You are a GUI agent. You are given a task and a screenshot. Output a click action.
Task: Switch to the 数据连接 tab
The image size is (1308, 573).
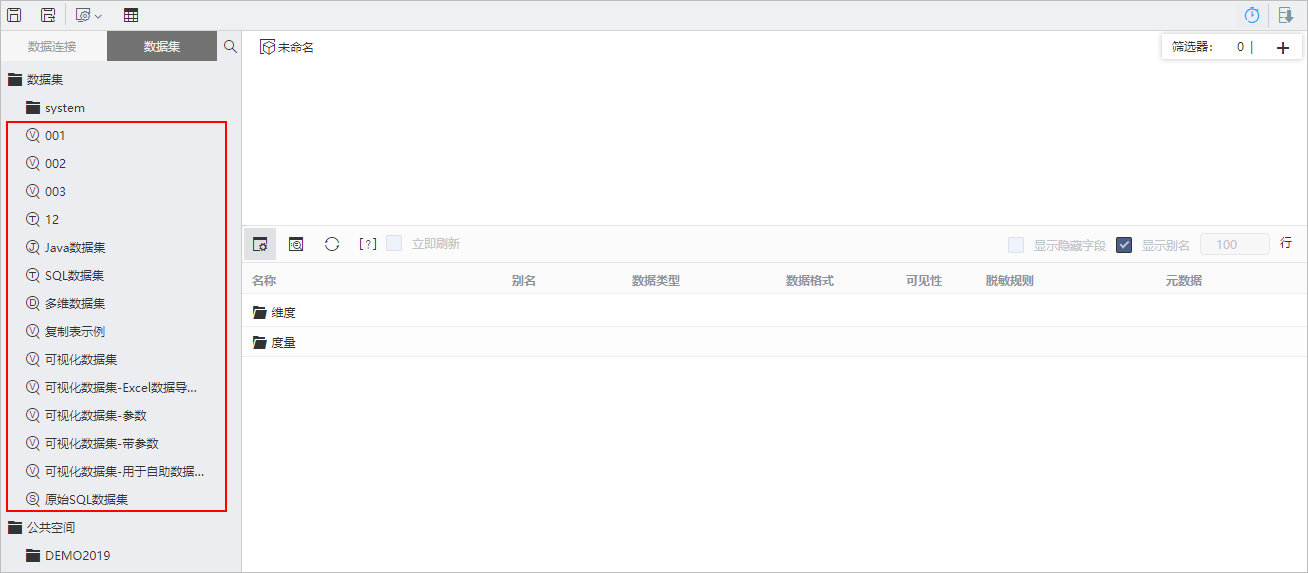[52, 46]
